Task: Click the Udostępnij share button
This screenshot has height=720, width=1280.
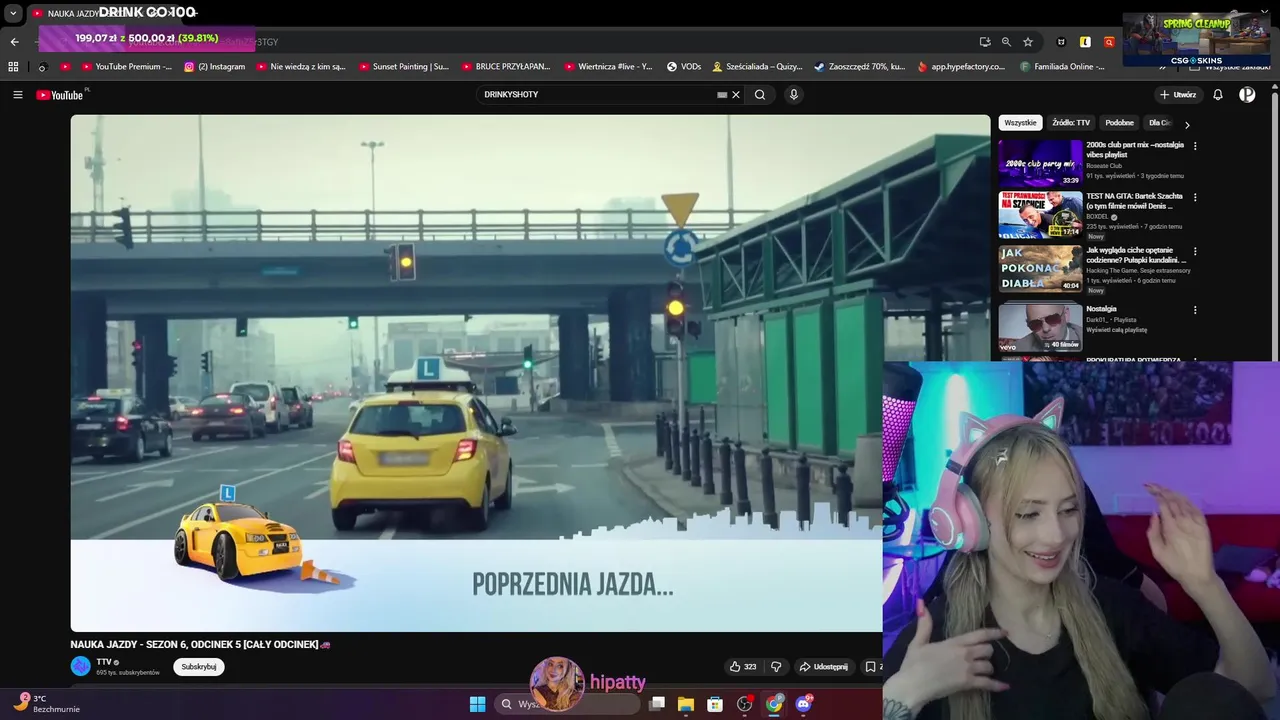Action: point(824,667)
